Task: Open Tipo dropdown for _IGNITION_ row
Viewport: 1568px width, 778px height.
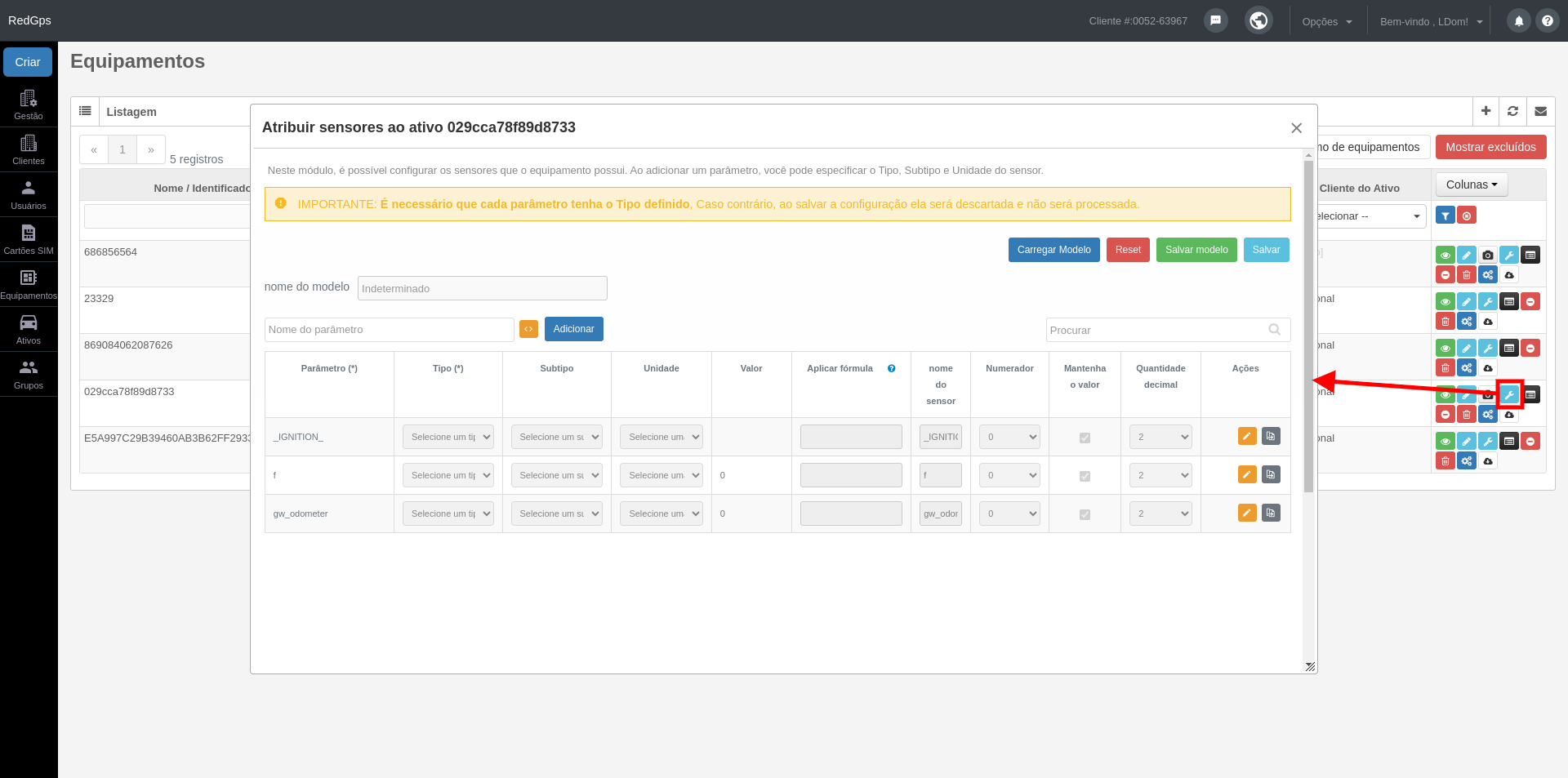Action: click(448, 437)
